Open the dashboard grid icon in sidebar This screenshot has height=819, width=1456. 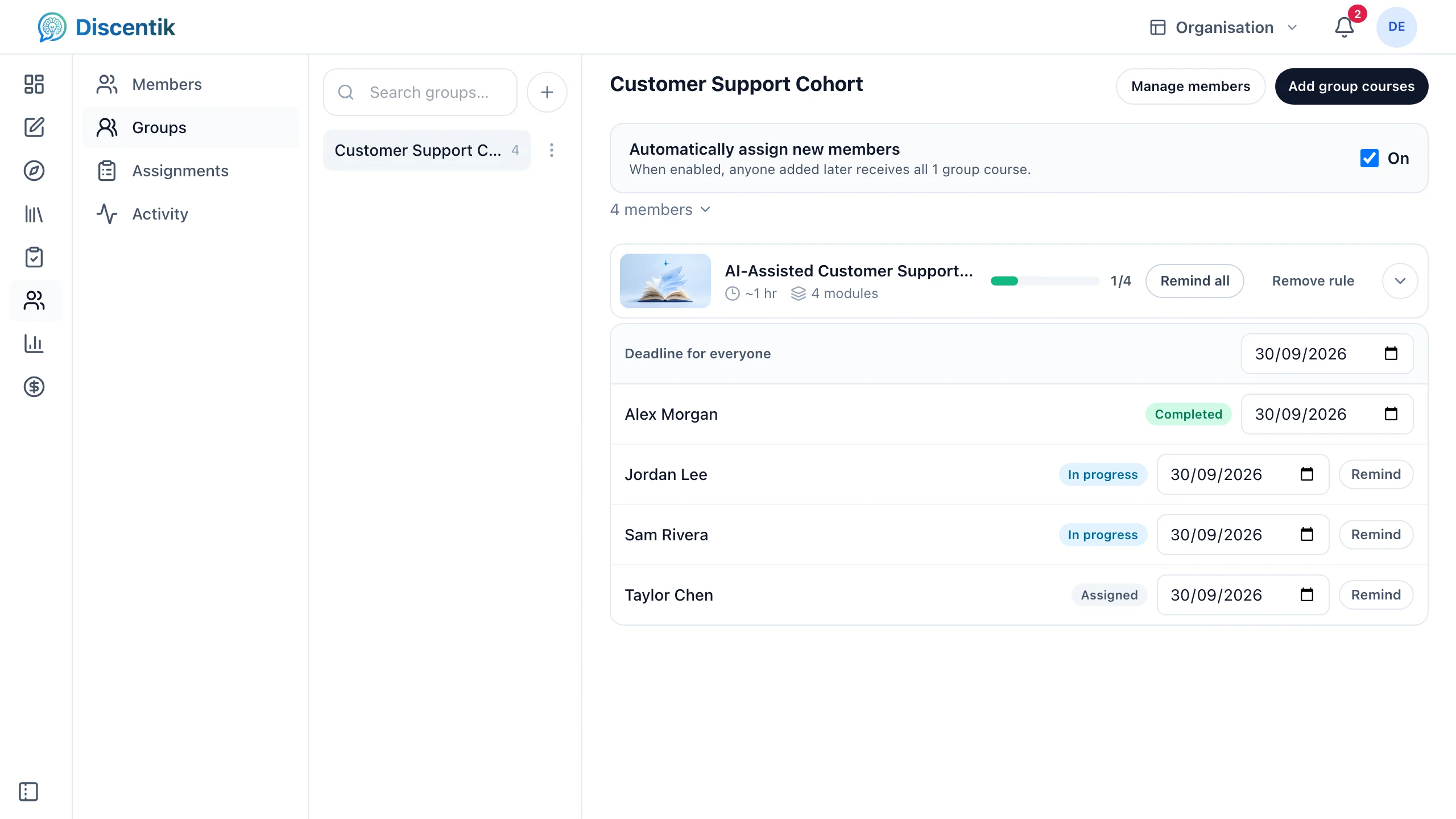coord(34,84)
